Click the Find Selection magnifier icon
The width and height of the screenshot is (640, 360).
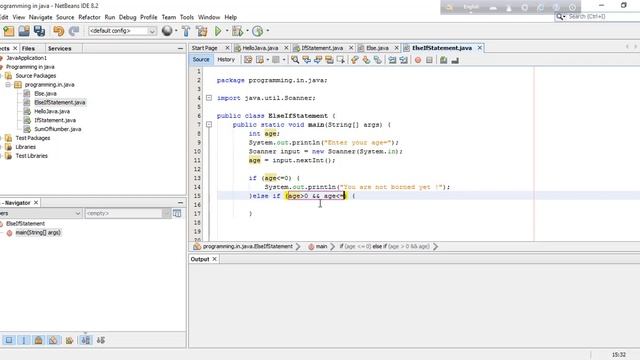pyautogui.click(x=295, y=60)
